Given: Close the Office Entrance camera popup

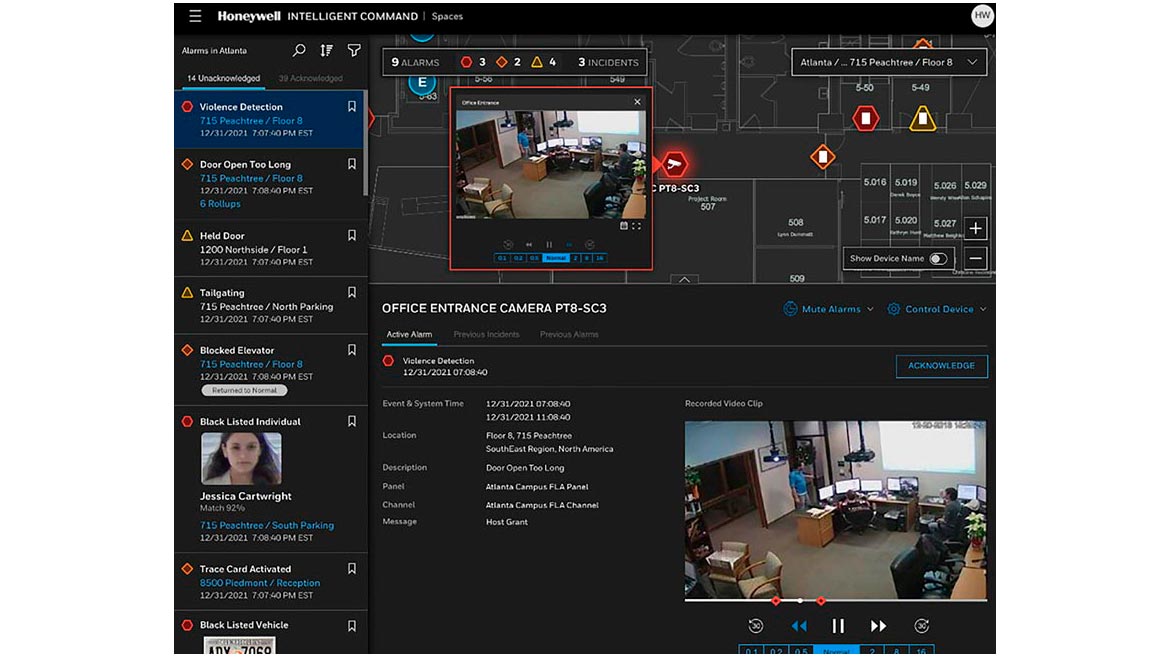Looking at the screenshot, I should pos(637,102).
